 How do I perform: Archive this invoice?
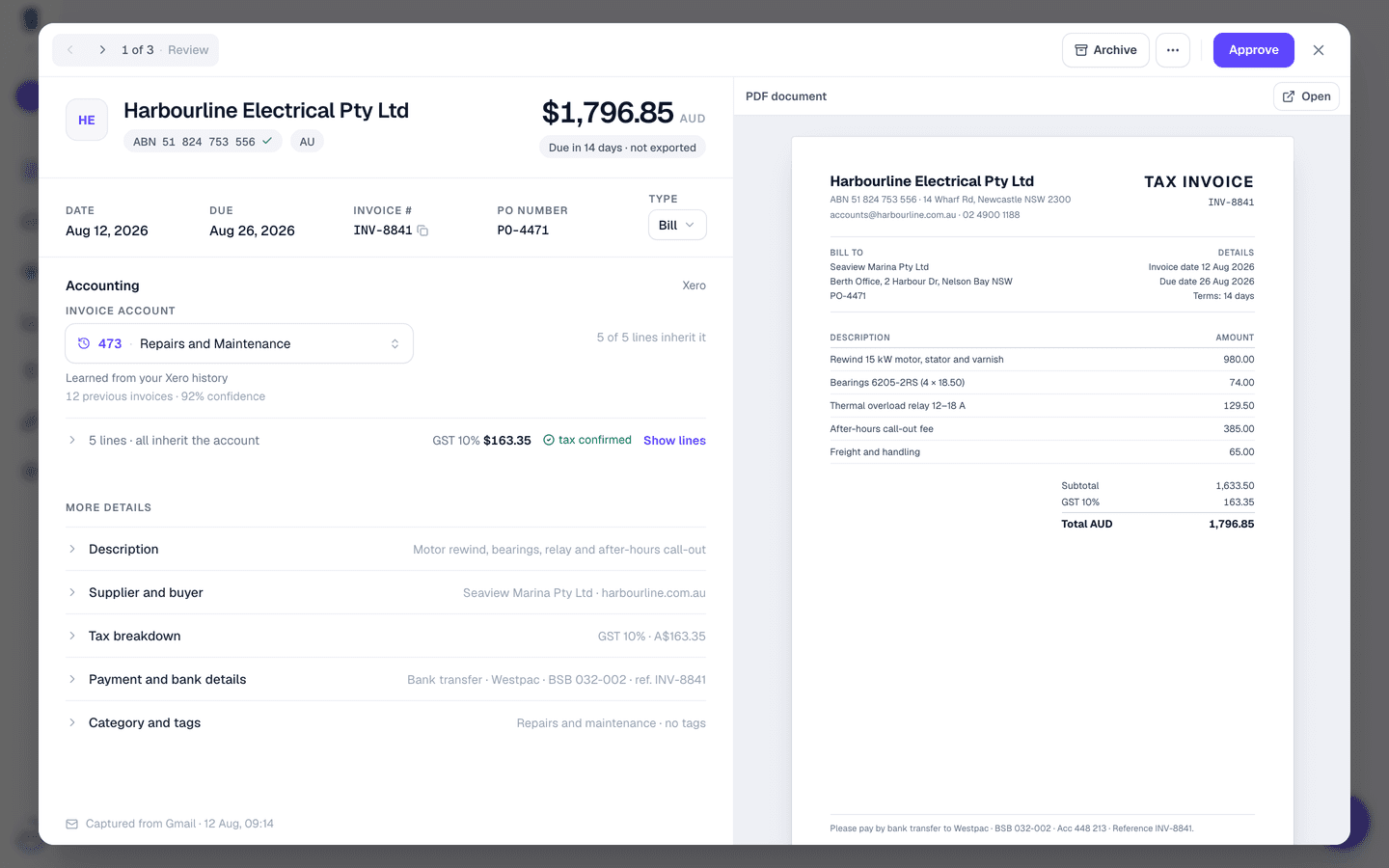[x=1105, y=50]
